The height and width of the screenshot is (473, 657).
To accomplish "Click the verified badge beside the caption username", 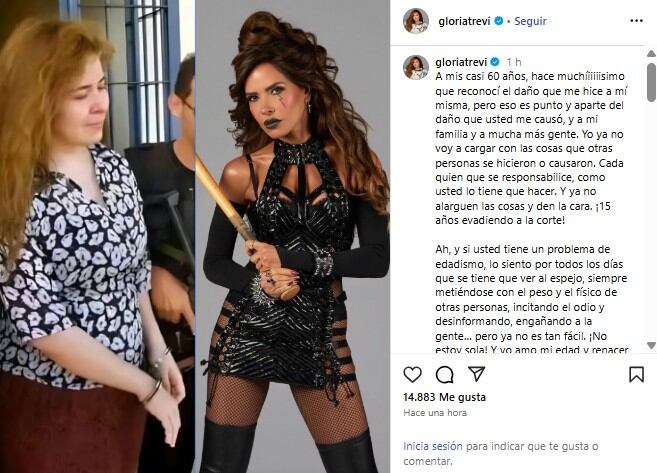I will pyautogui.click(x=495, y=62).
